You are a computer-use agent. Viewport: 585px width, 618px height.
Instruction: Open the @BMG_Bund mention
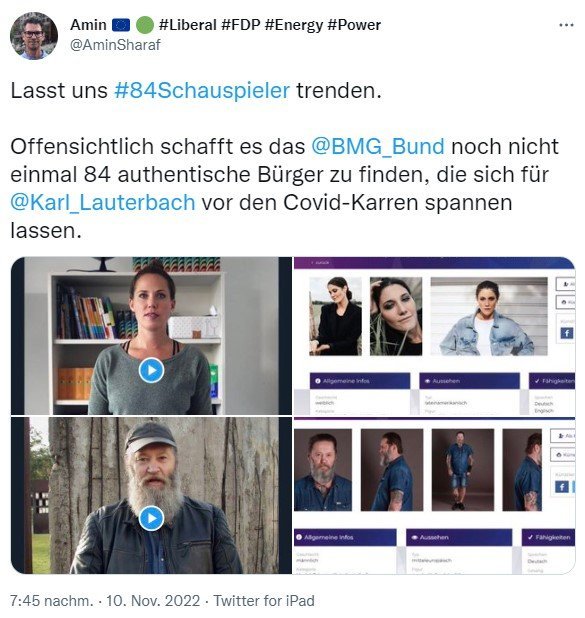pyautogui.click(x=378, y=147)
